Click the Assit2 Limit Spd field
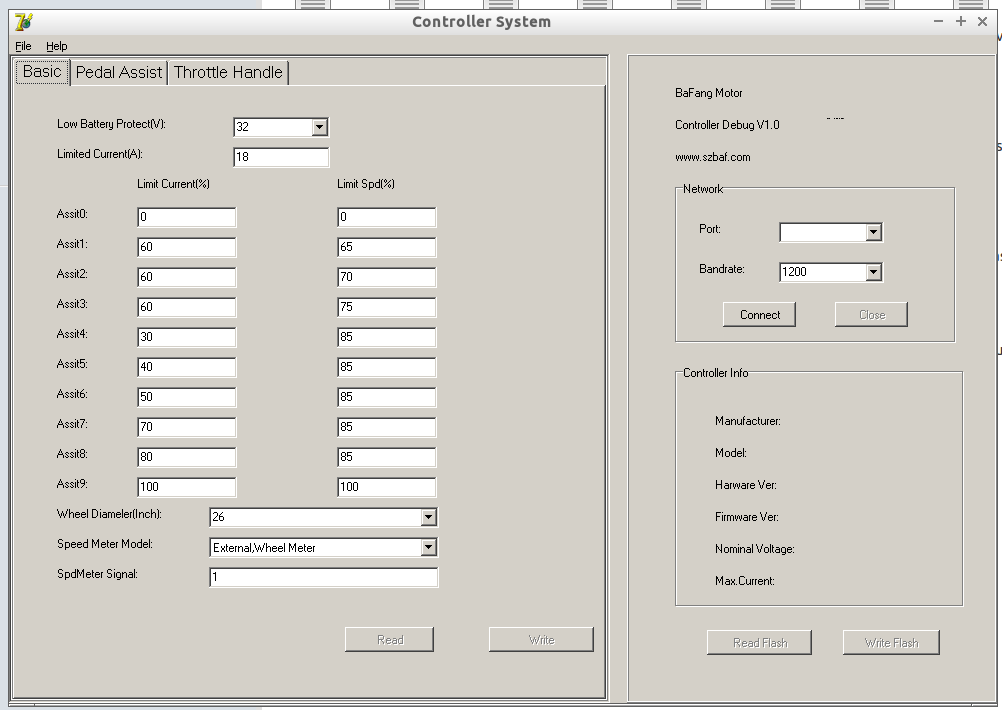This screenshot has height=710, width=1002. 387,277
